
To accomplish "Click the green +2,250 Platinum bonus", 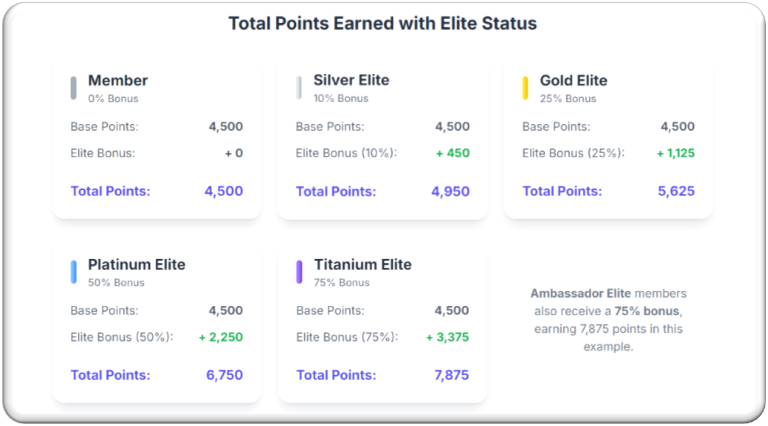I will [220, 337].
